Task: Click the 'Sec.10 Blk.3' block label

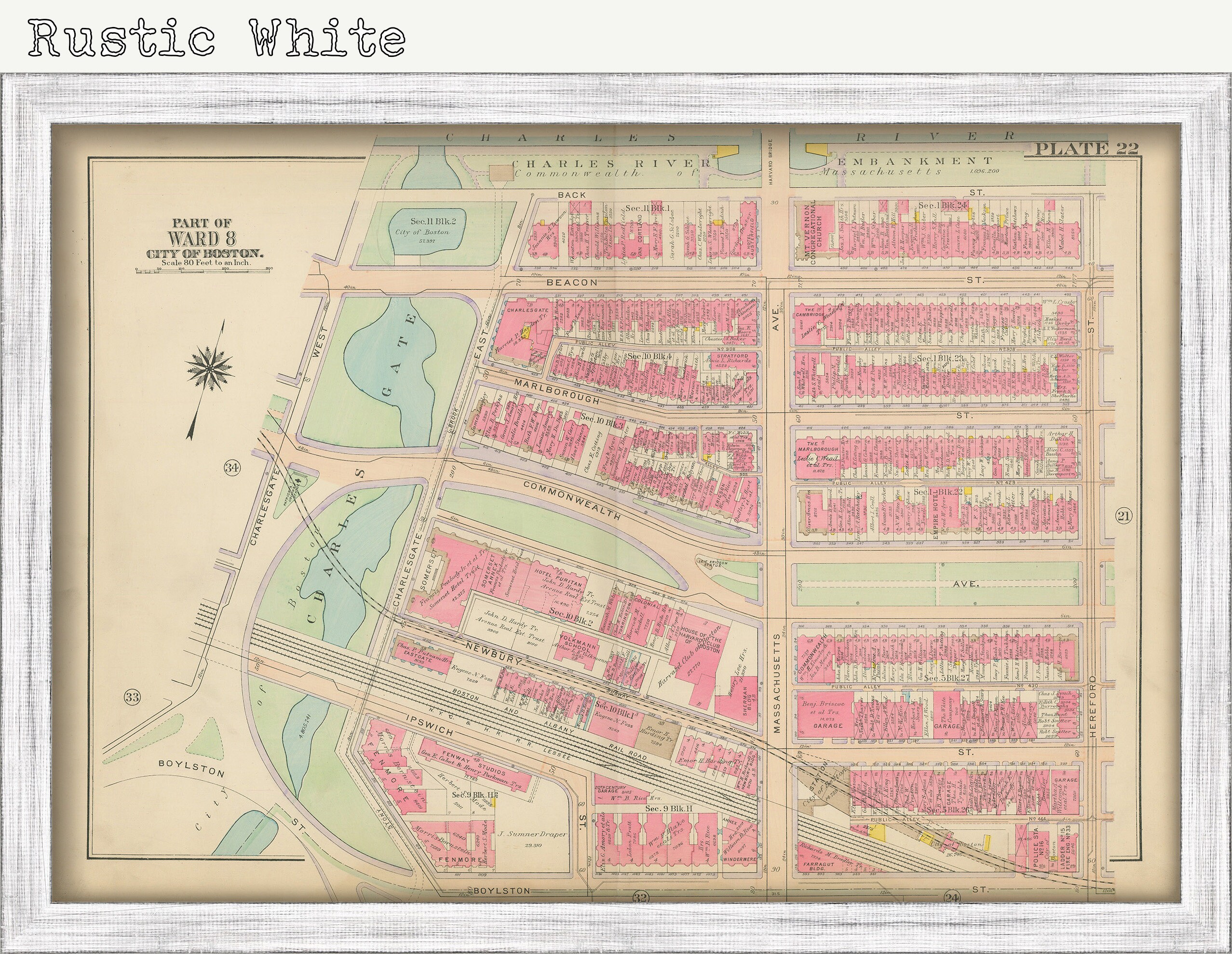Action: click(601, 421)
